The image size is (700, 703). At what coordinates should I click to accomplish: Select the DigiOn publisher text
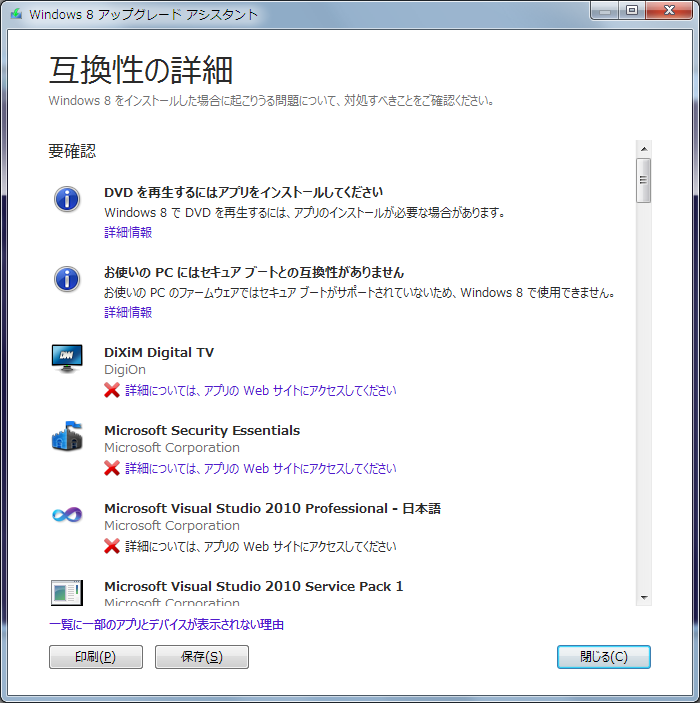tap(125, 370)
